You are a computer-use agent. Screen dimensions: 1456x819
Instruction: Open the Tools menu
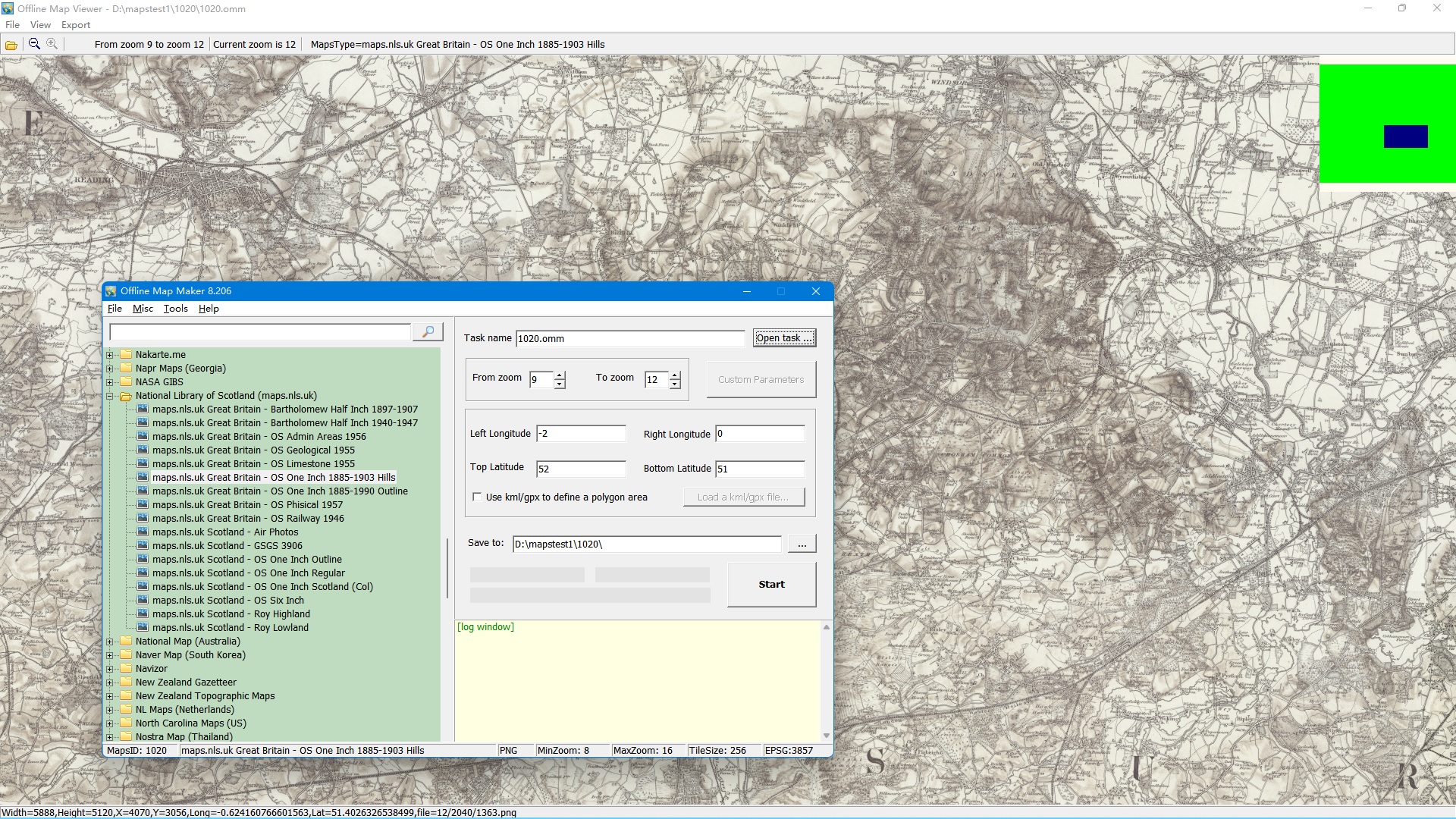(175, 309)
